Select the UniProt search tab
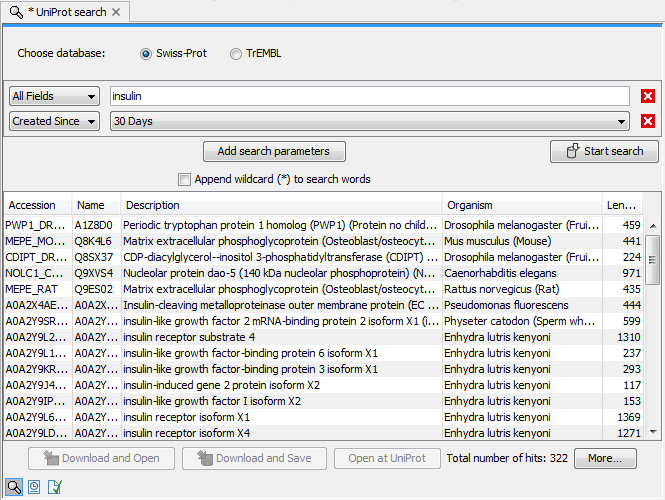 click(x=66, y=12)
